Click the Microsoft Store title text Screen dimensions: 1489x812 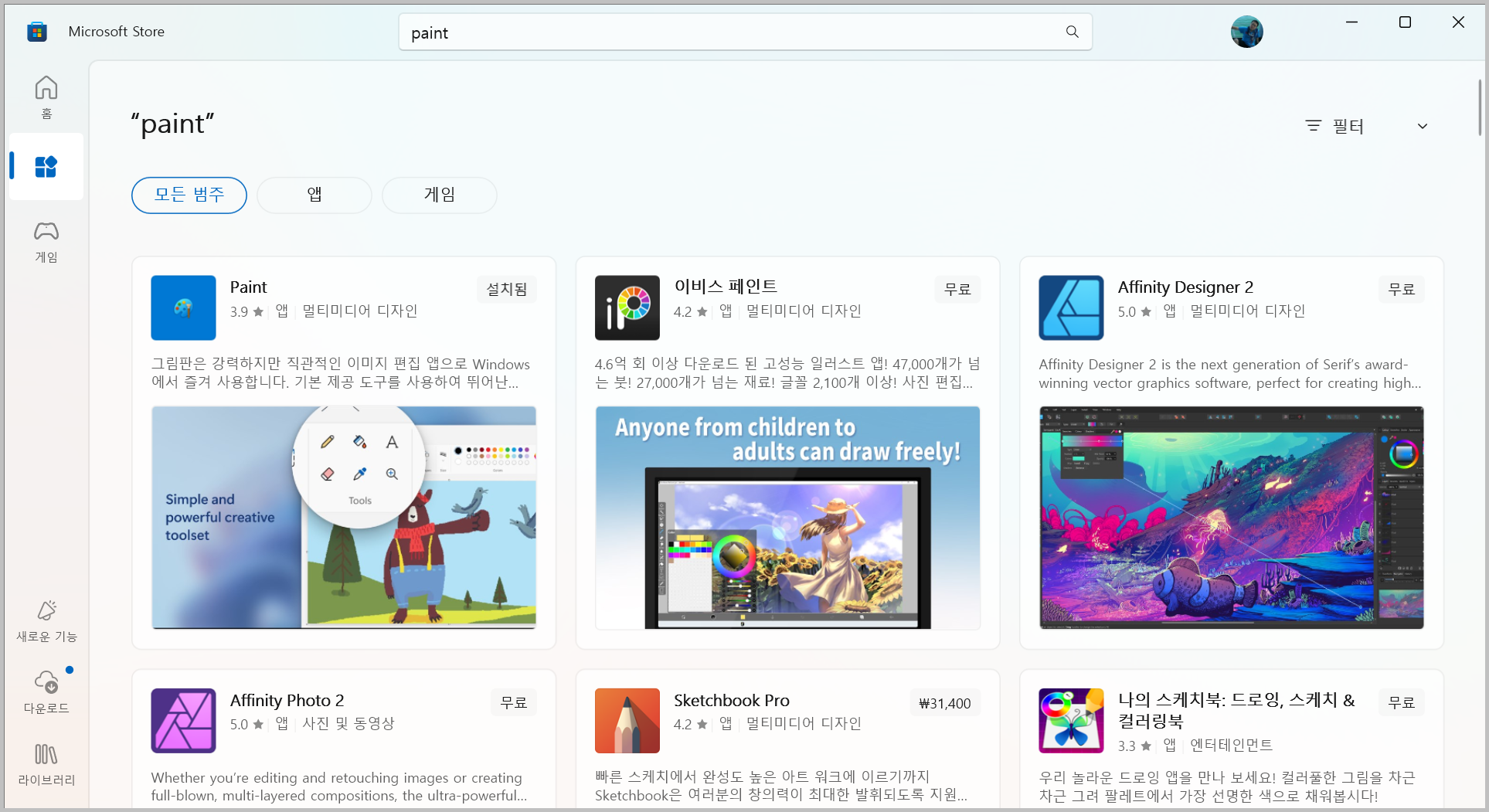117,32
